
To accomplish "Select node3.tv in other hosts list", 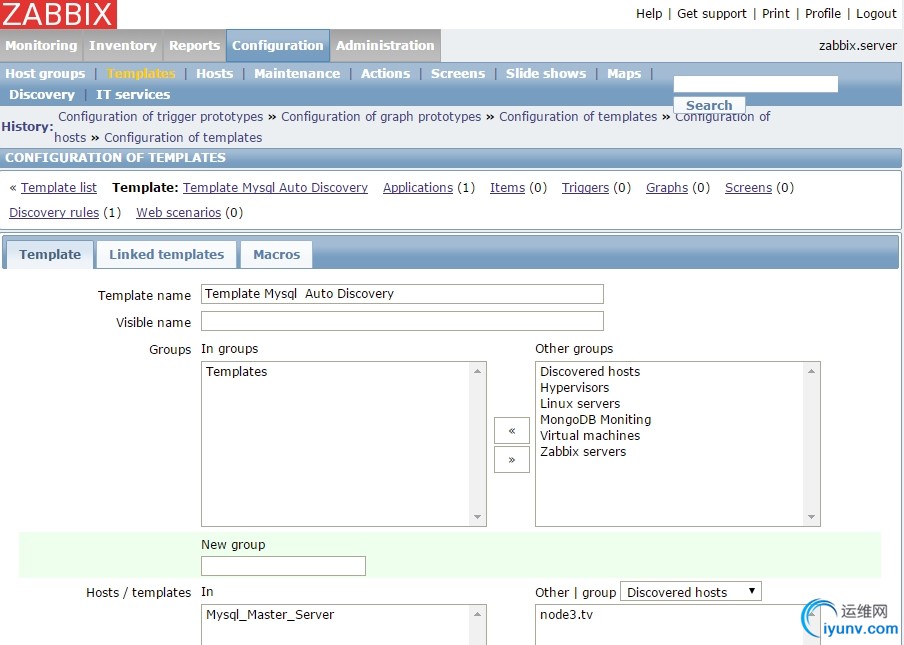I will (566, 615).
